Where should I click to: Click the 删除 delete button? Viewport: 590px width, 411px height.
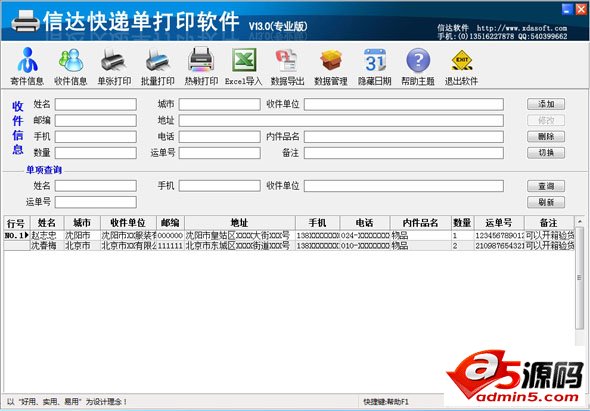coord(546,137)
